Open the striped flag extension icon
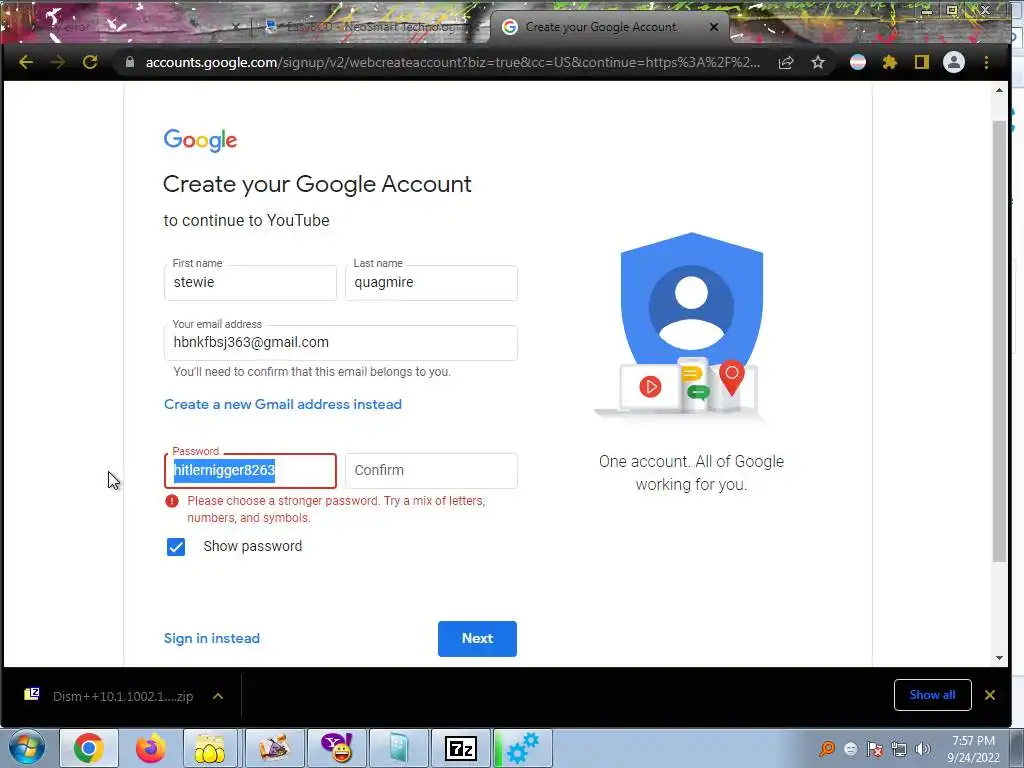 (857, 63)
